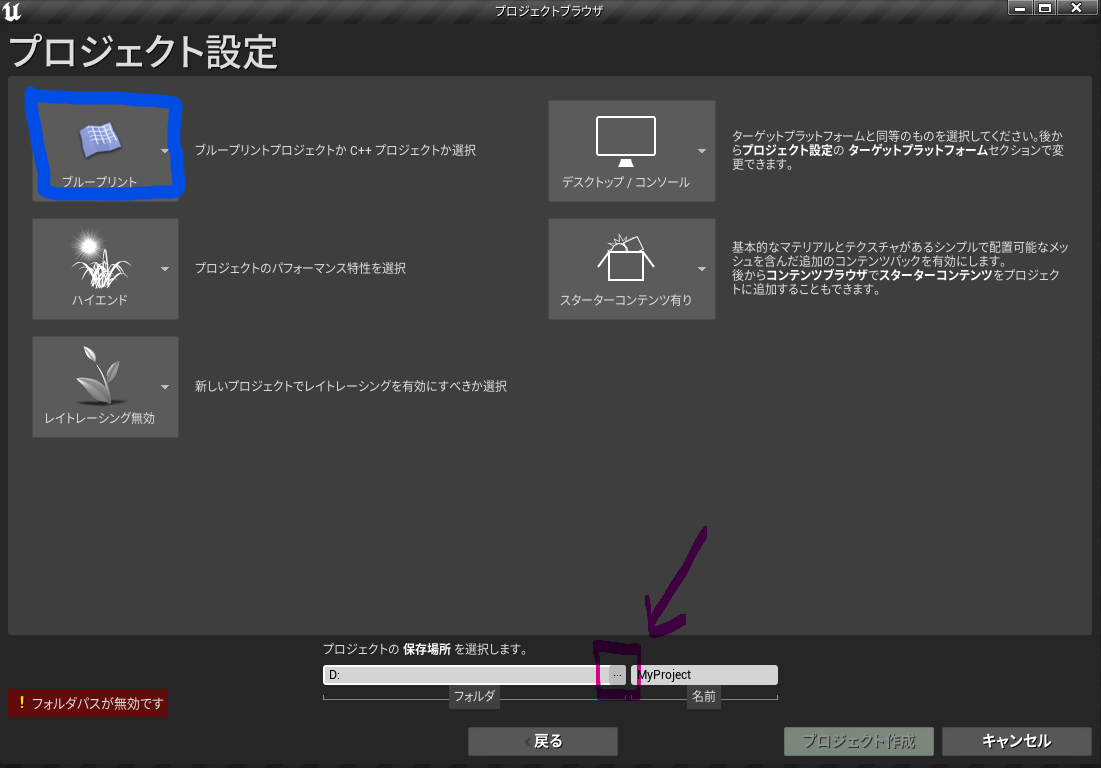
Task: Click the プロジェクトのパフォーマンス特性を選択 text
Action: pos(300,268)
